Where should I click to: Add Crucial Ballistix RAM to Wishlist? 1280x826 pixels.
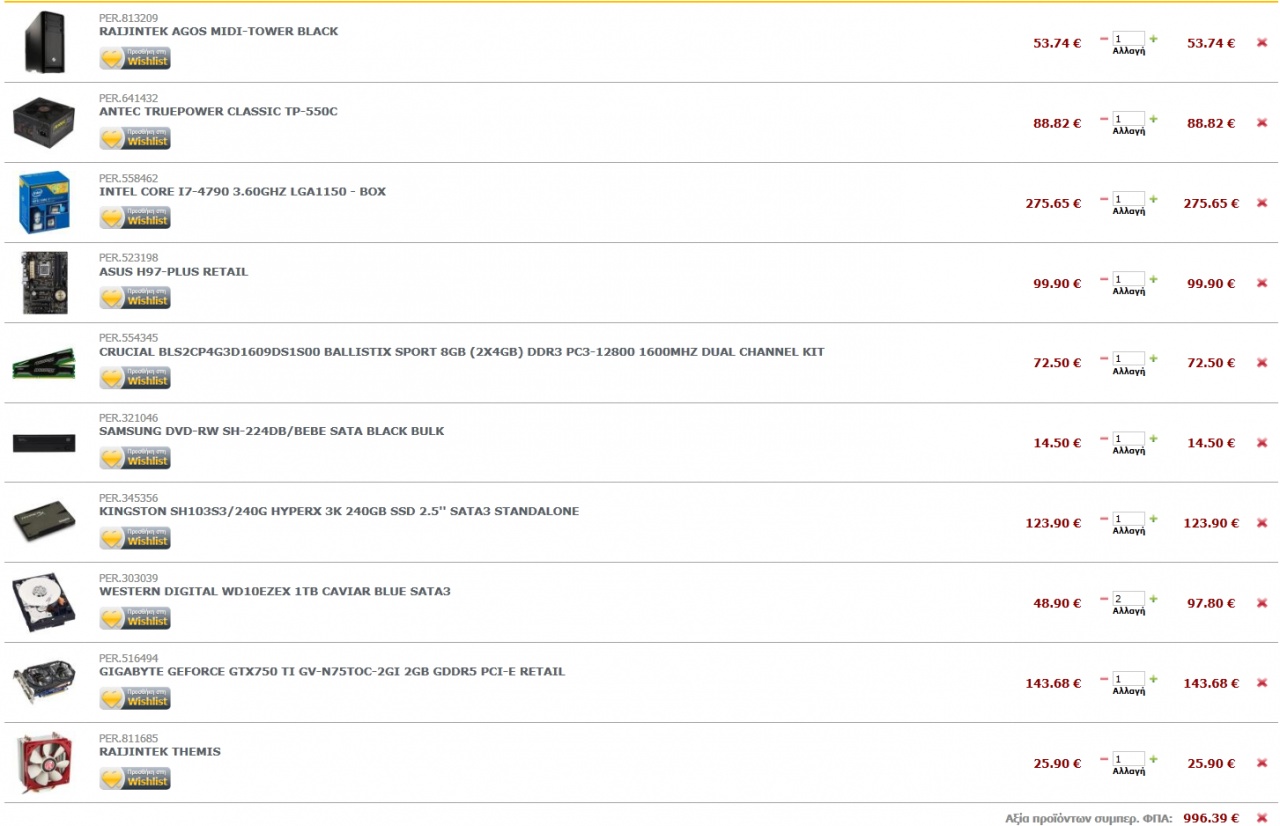pos(135,378)
